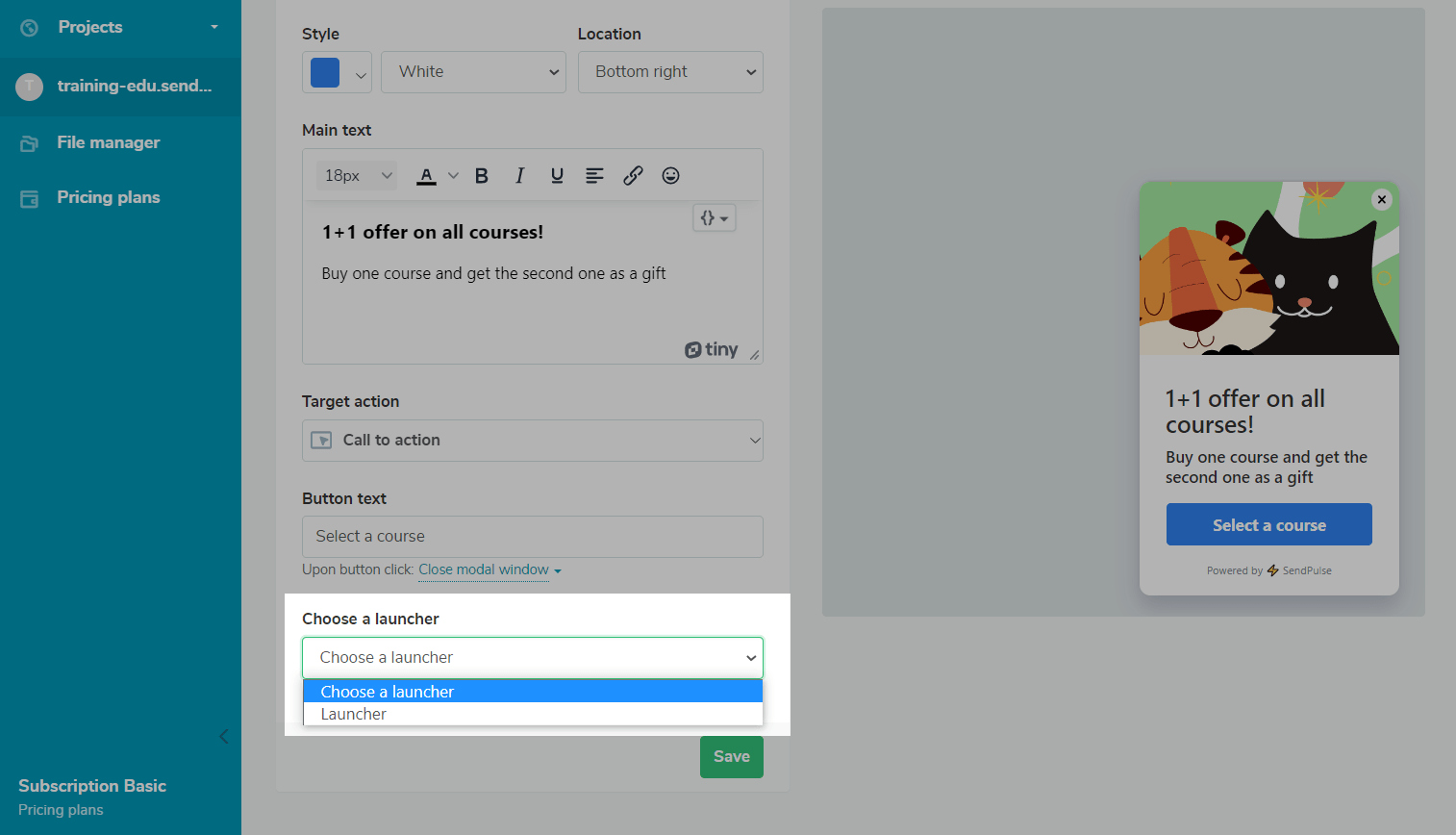Insert a link using the link icon

633,175
